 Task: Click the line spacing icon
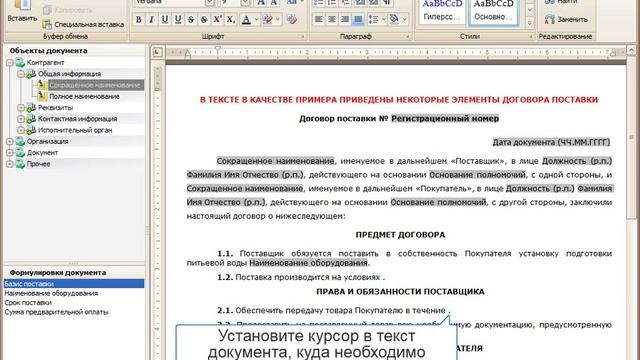373,19
